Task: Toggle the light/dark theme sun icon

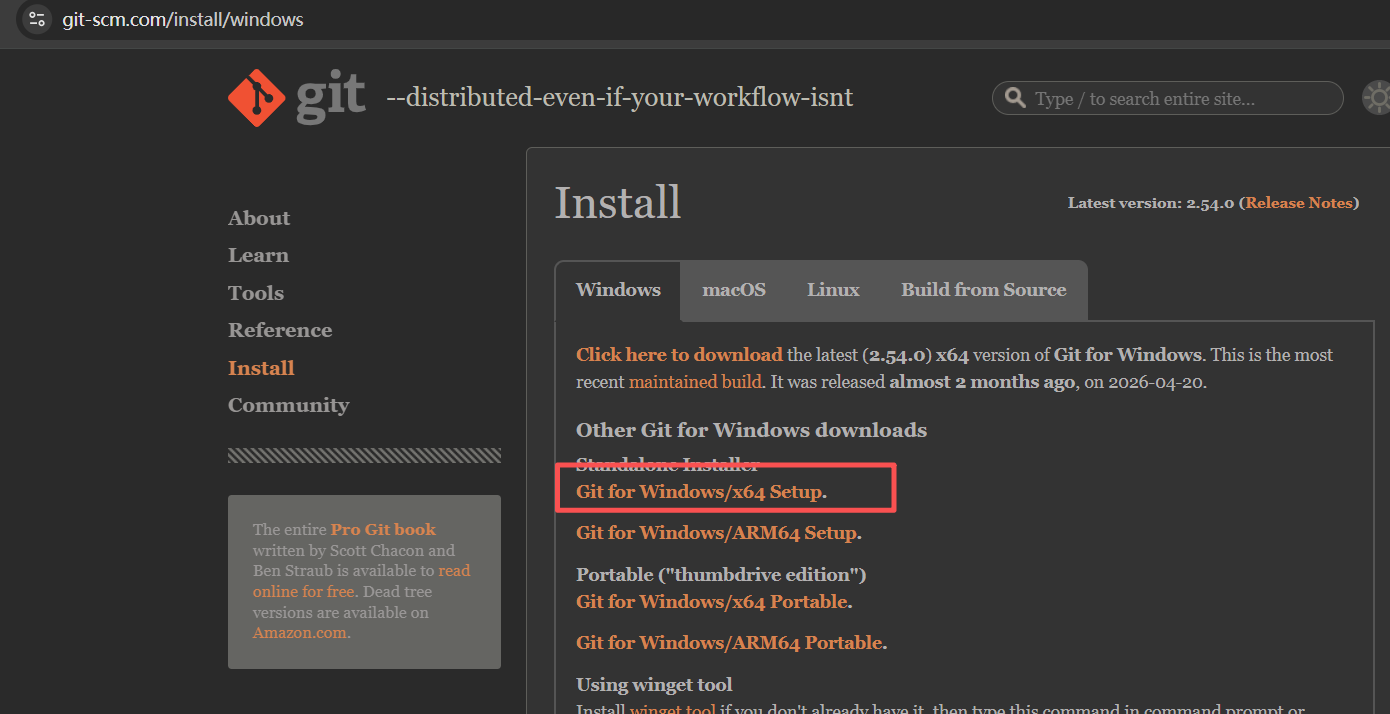Action: pyautogui.click(x=1378, y=98)
